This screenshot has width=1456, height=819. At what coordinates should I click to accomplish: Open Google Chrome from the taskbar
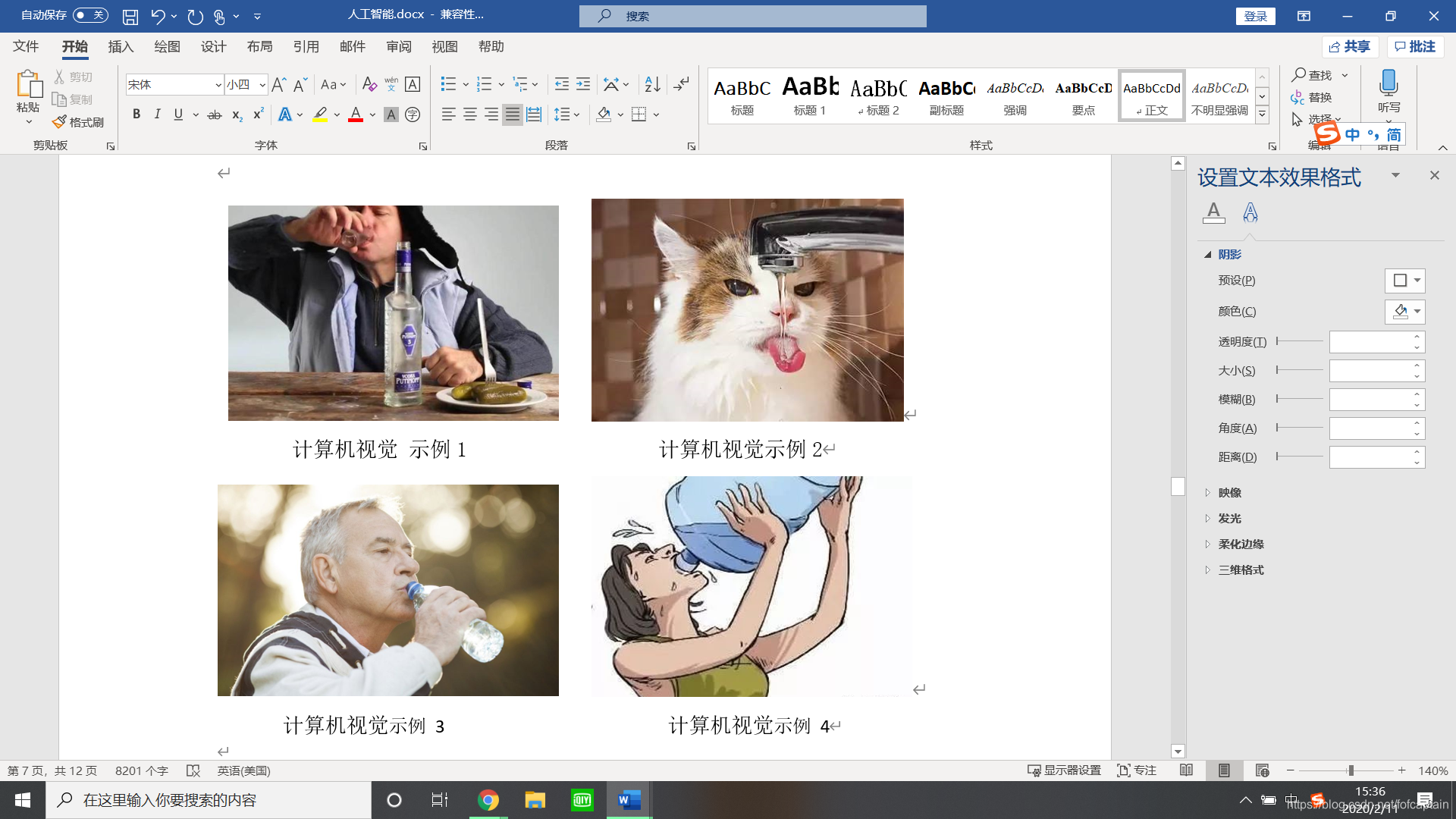click(488, 800)
